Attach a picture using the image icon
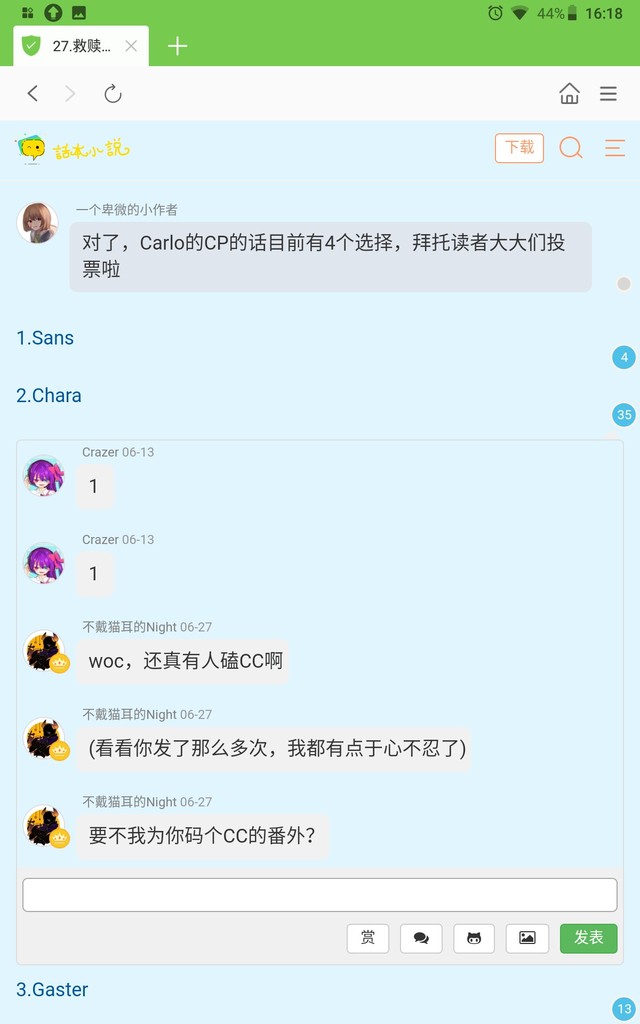 (527, 938)
